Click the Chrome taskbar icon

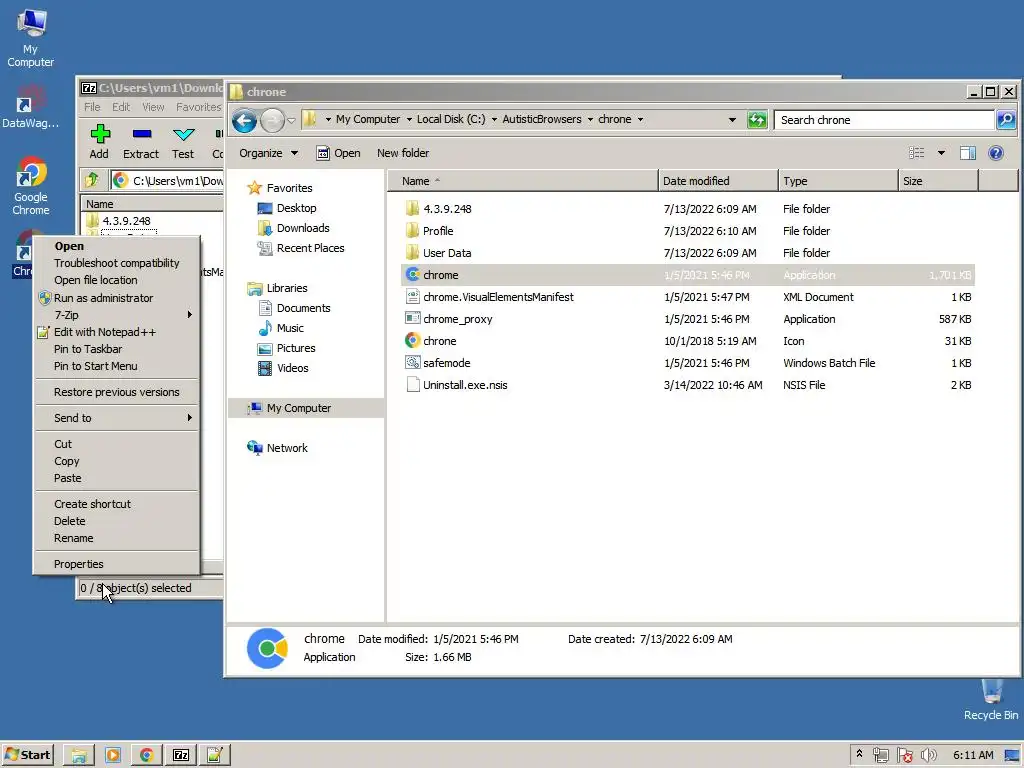click(x=147, y=756)
